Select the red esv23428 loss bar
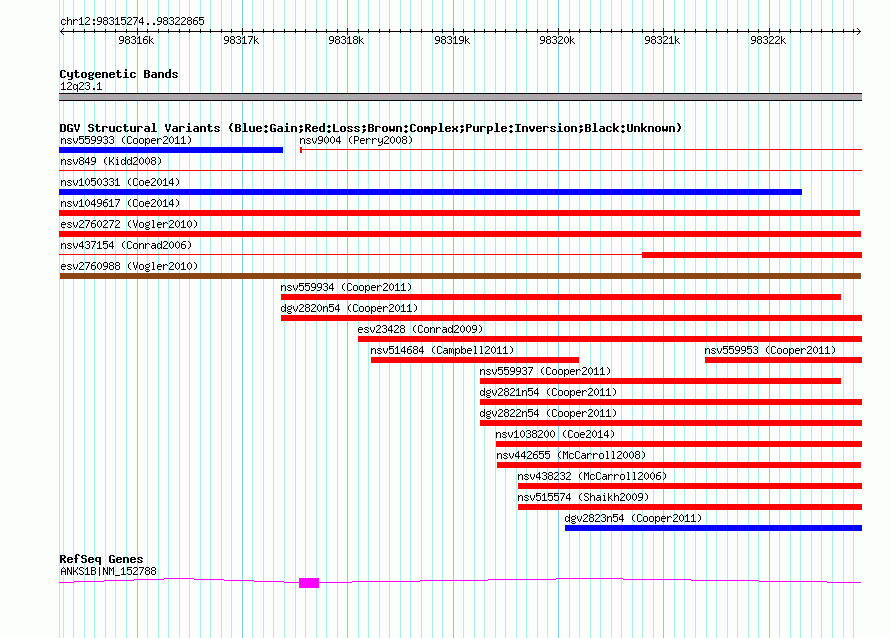Viewport: 890px width, 638px height. coord(610,339)
